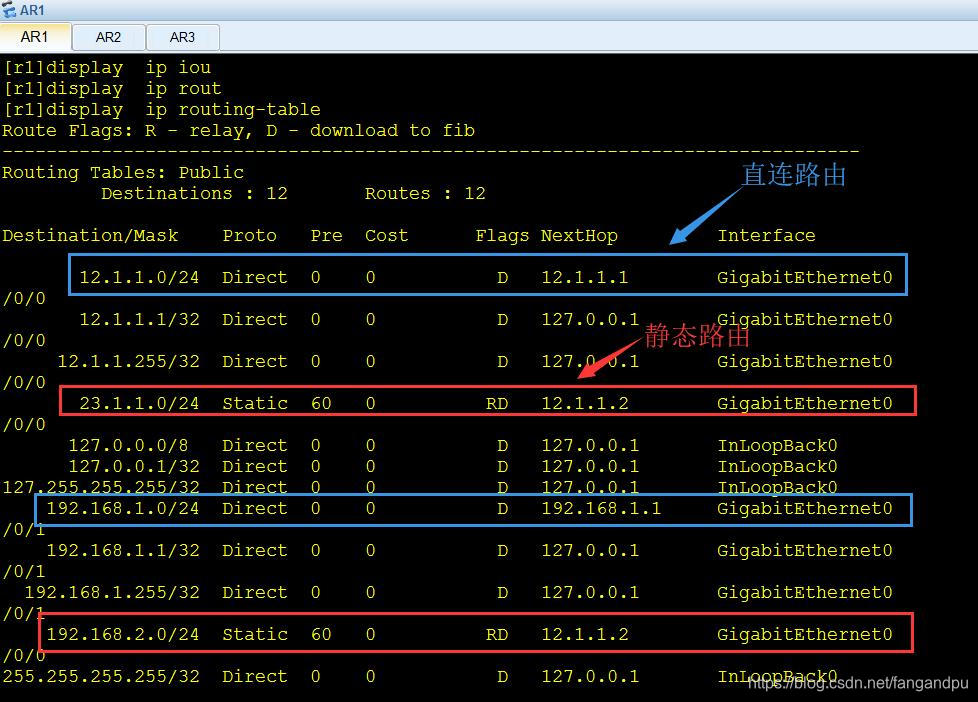Click the 'display ip routing-table' command line

pos(162,110)
